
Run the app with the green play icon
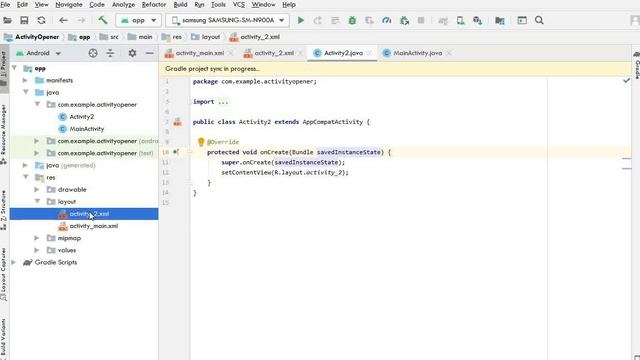301,20
